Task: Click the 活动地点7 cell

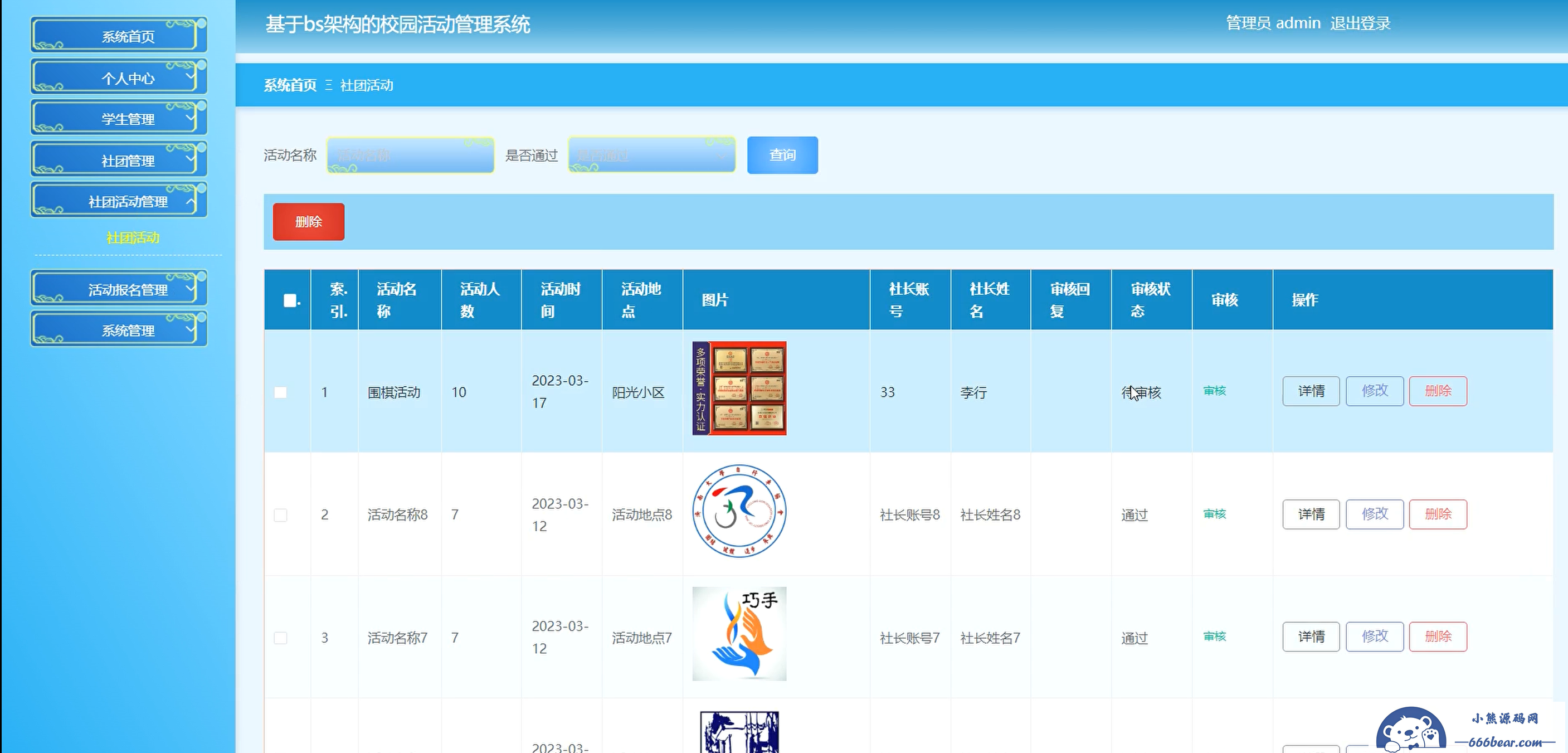Action: tap(641, 638)
